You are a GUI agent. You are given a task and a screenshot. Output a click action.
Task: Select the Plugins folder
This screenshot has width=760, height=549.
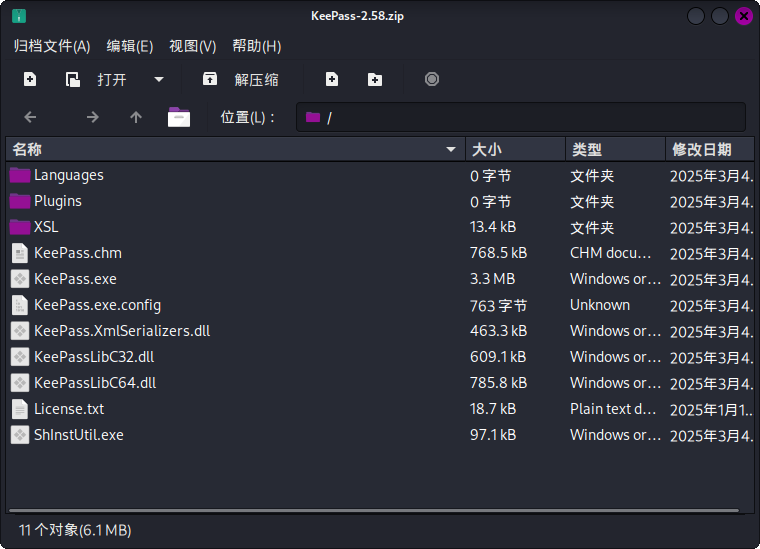coord(58,201)
